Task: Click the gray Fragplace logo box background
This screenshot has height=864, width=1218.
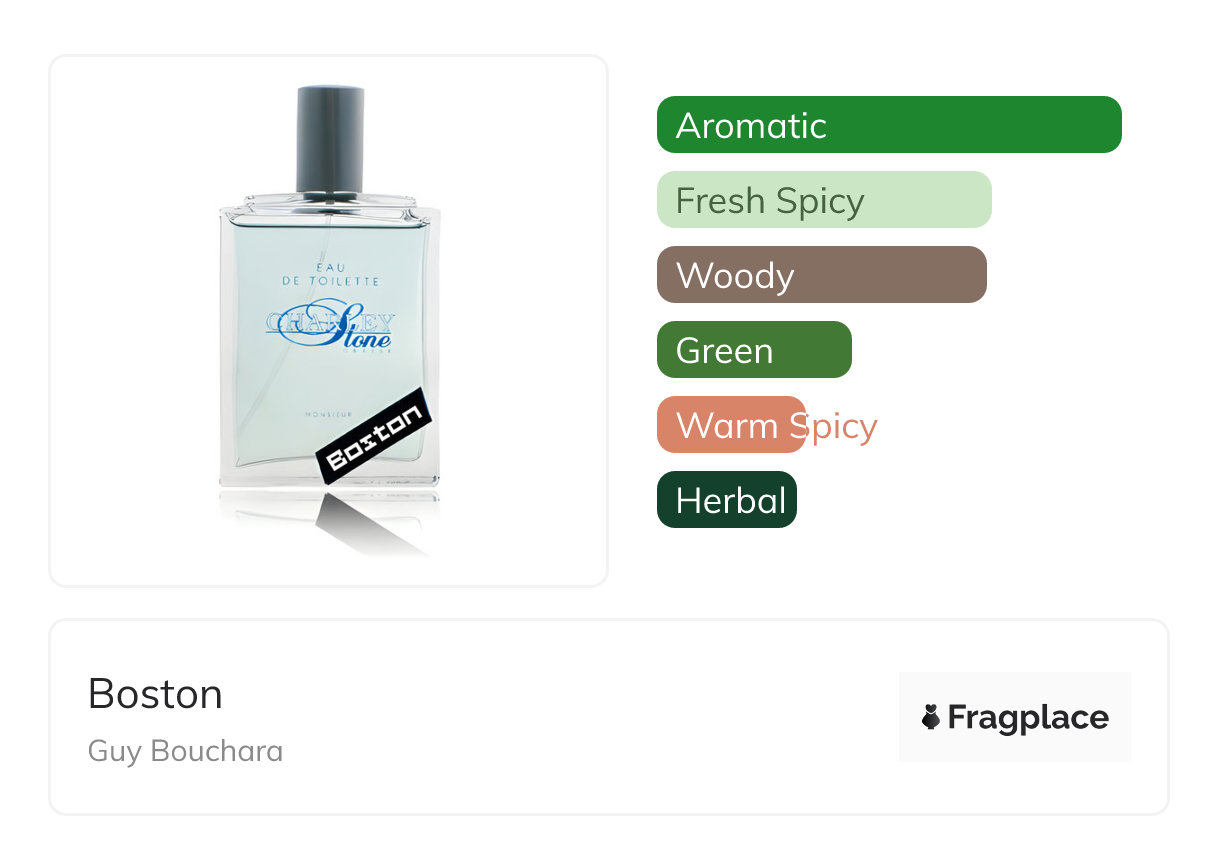Action: [x=1015, y=717]
